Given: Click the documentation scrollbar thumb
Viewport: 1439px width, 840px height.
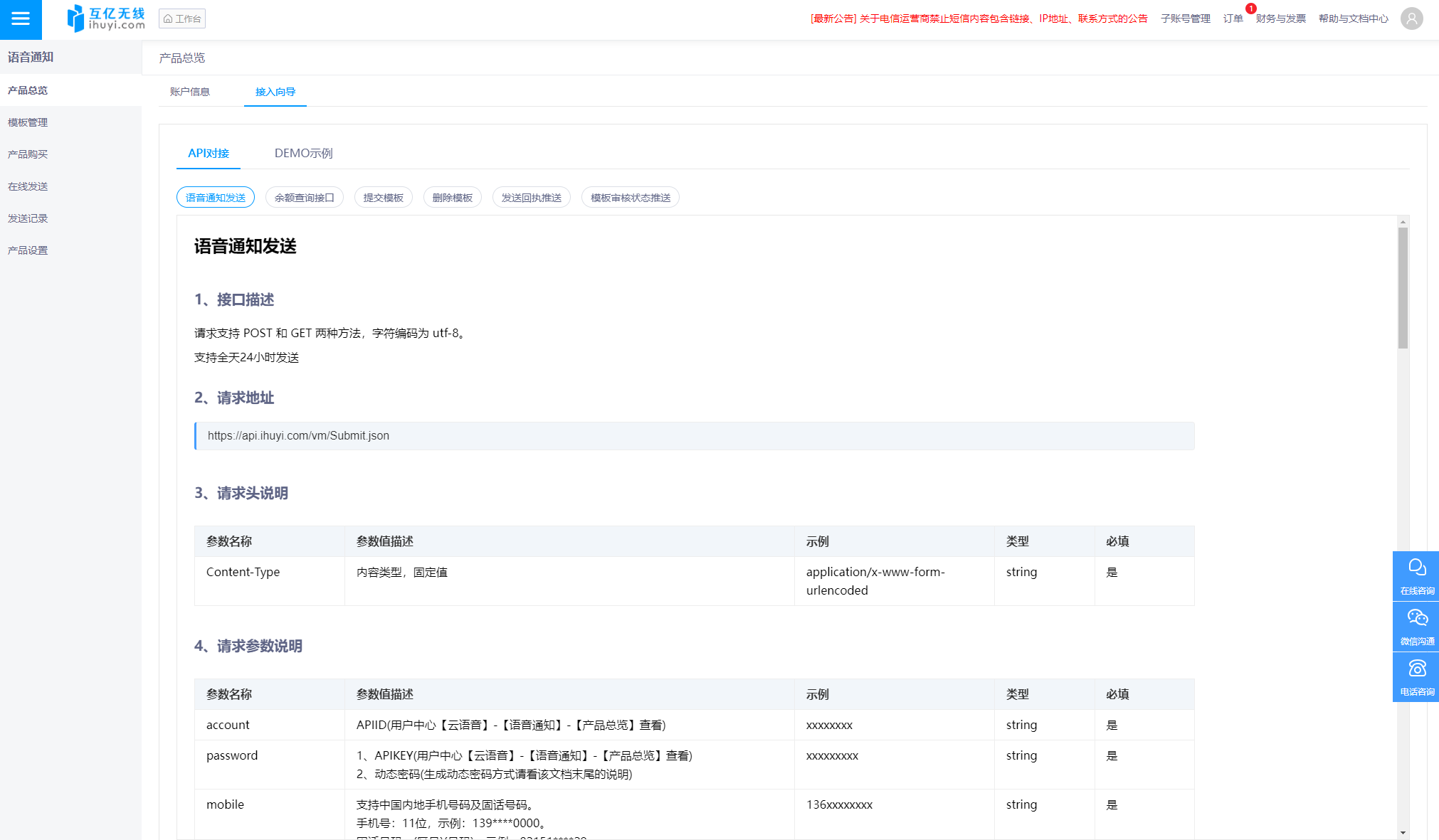Looking at the screenshot, I should click(x=1403, y=288).
